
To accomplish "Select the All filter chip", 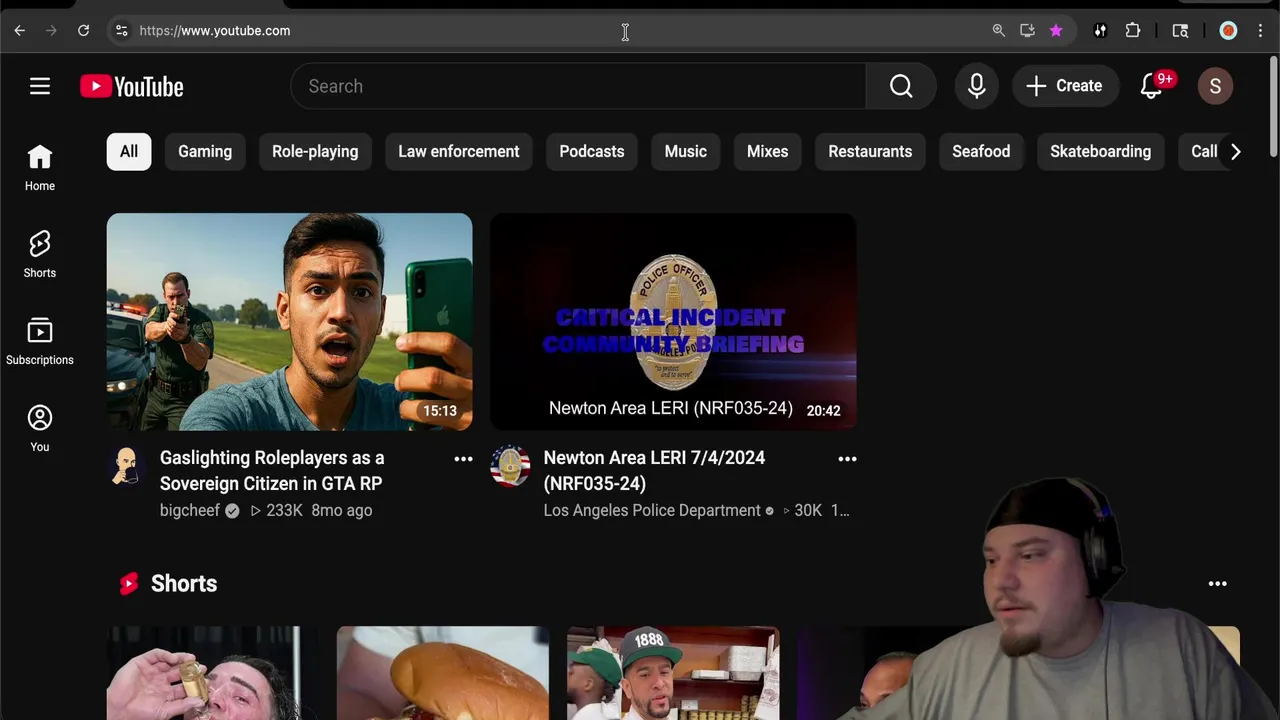I will click(129, 152).
